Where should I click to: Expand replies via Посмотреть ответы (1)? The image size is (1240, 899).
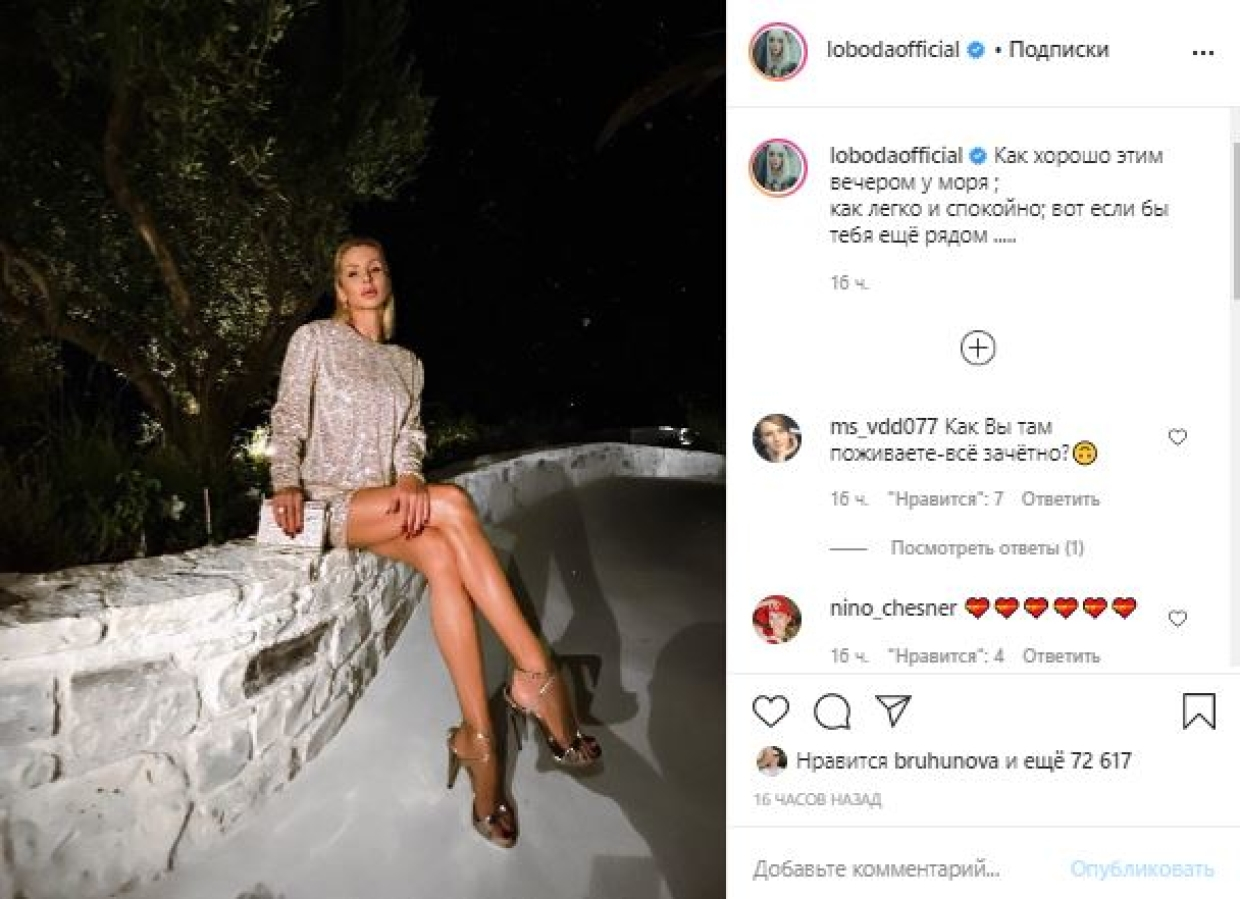(x=986, y=548)
